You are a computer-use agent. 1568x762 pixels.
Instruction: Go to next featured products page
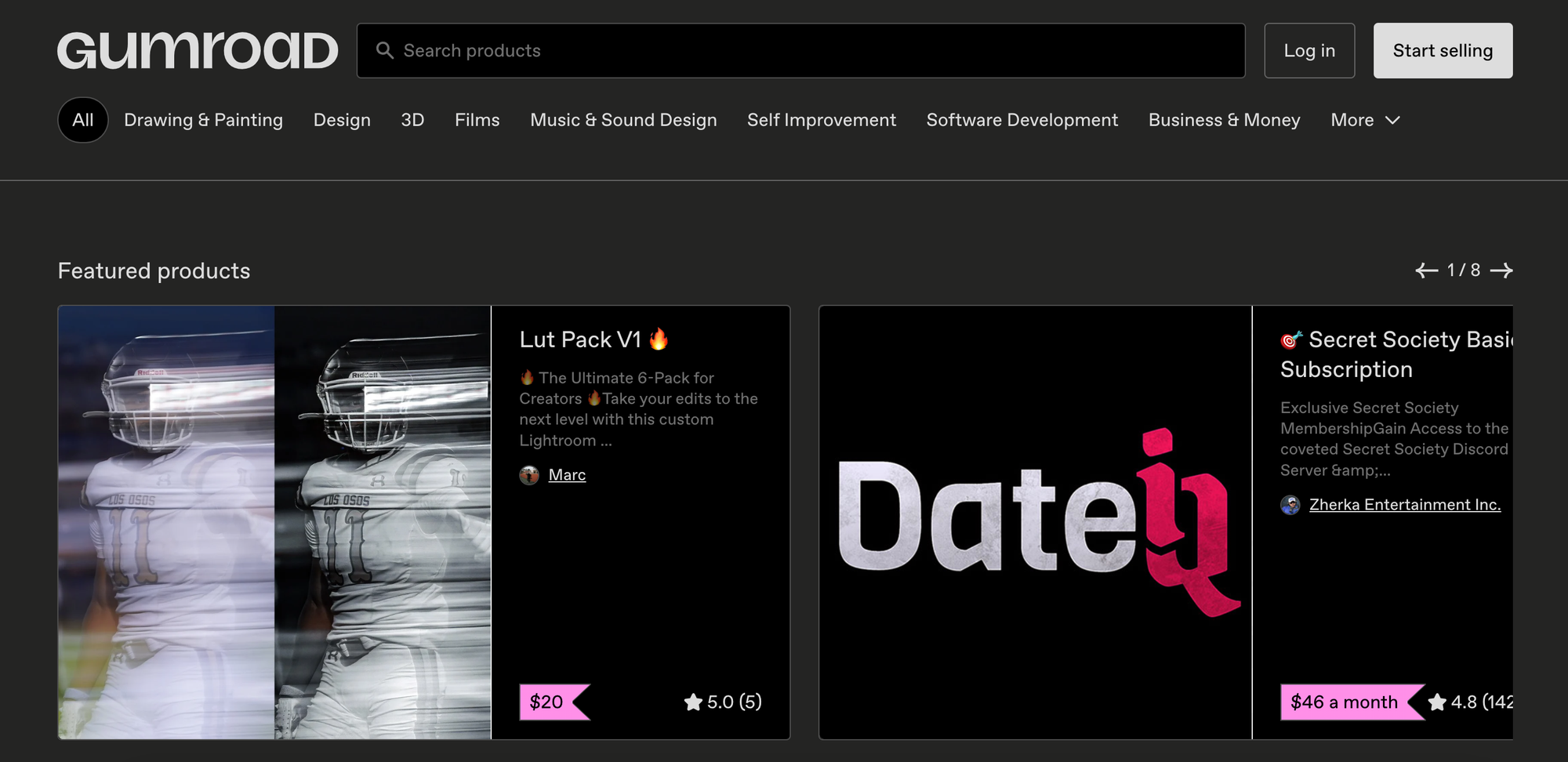click(x=1501, y=270)
